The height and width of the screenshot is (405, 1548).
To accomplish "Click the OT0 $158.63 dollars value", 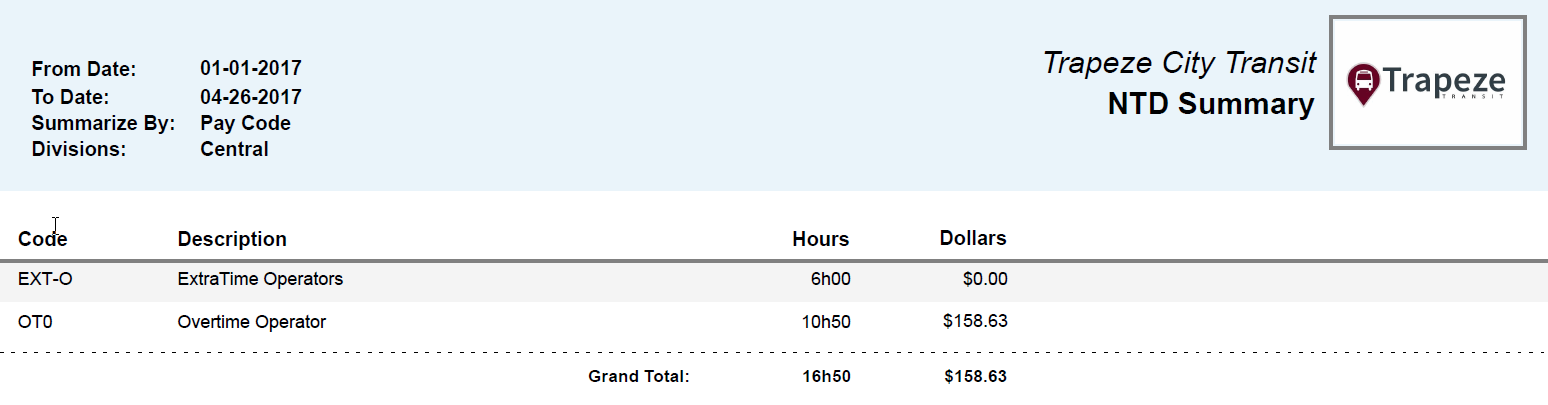I will tap(975, 322).
